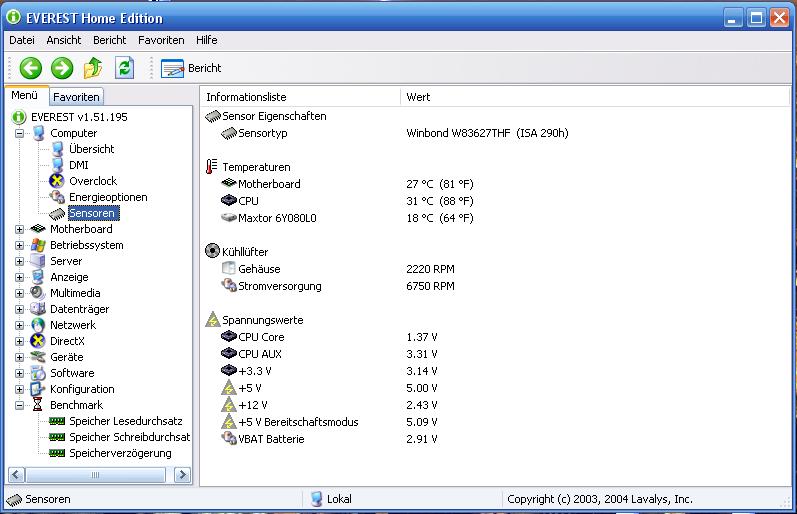Open Speicherverzögerung benchmark
This screenshot has height=514, width=797.
coord(120,453)
